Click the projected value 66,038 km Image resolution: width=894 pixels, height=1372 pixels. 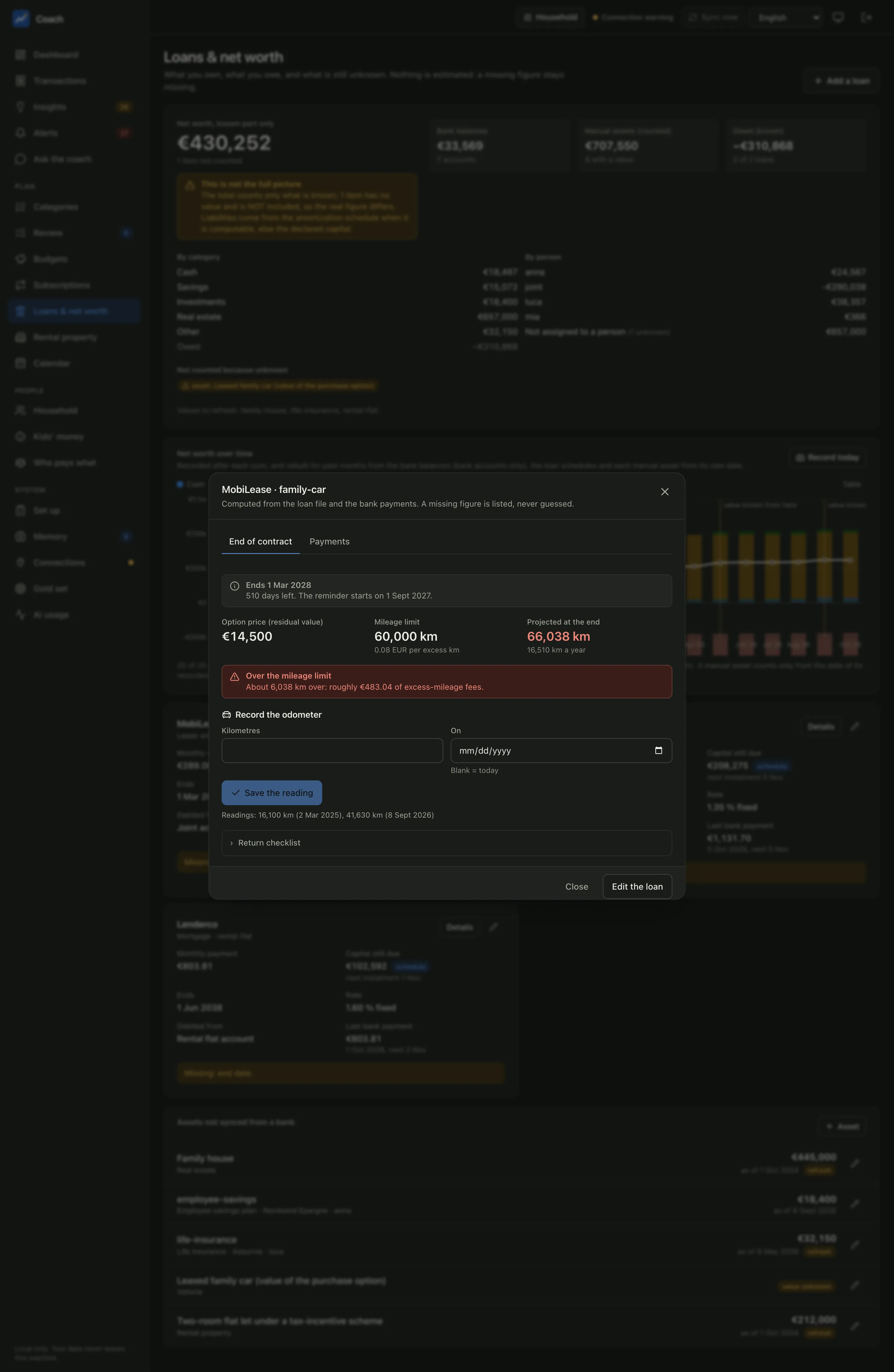[x=558, y=636]
